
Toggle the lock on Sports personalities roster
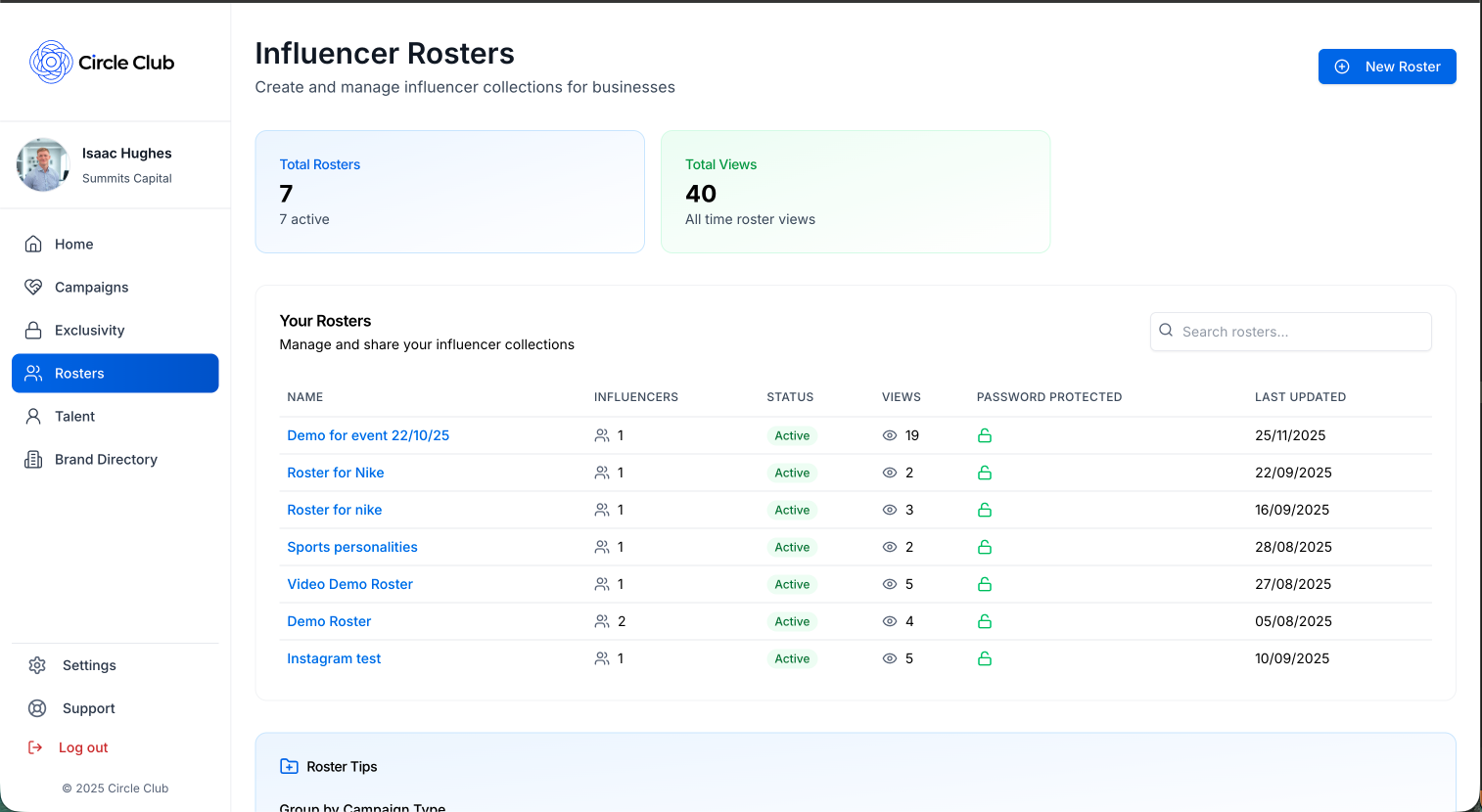[985, 547]
